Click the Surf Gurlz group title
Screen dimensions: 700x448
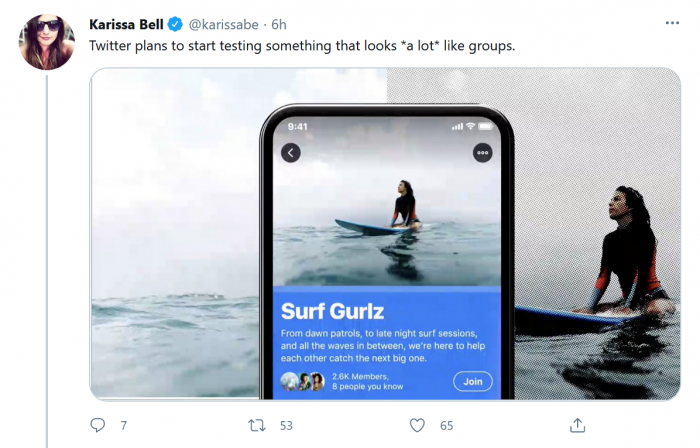pos(332,311)
